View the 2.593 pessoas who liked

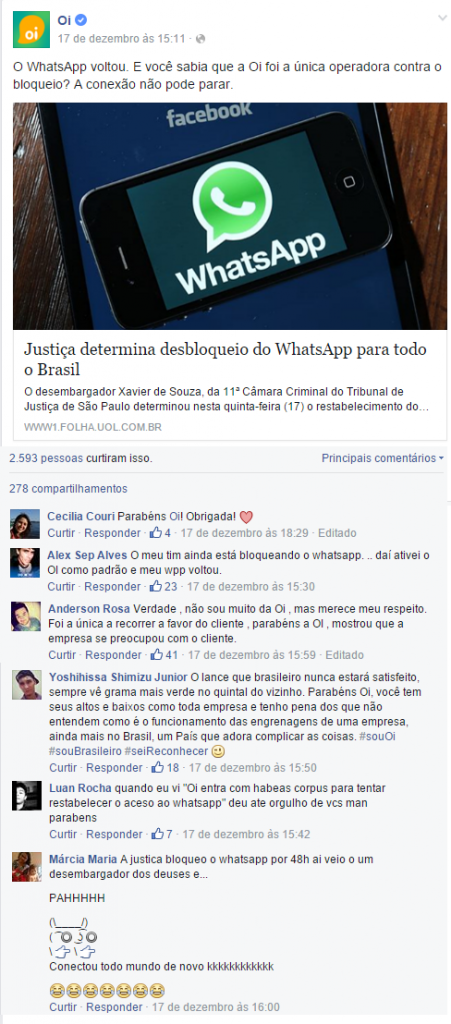point(50,458)
